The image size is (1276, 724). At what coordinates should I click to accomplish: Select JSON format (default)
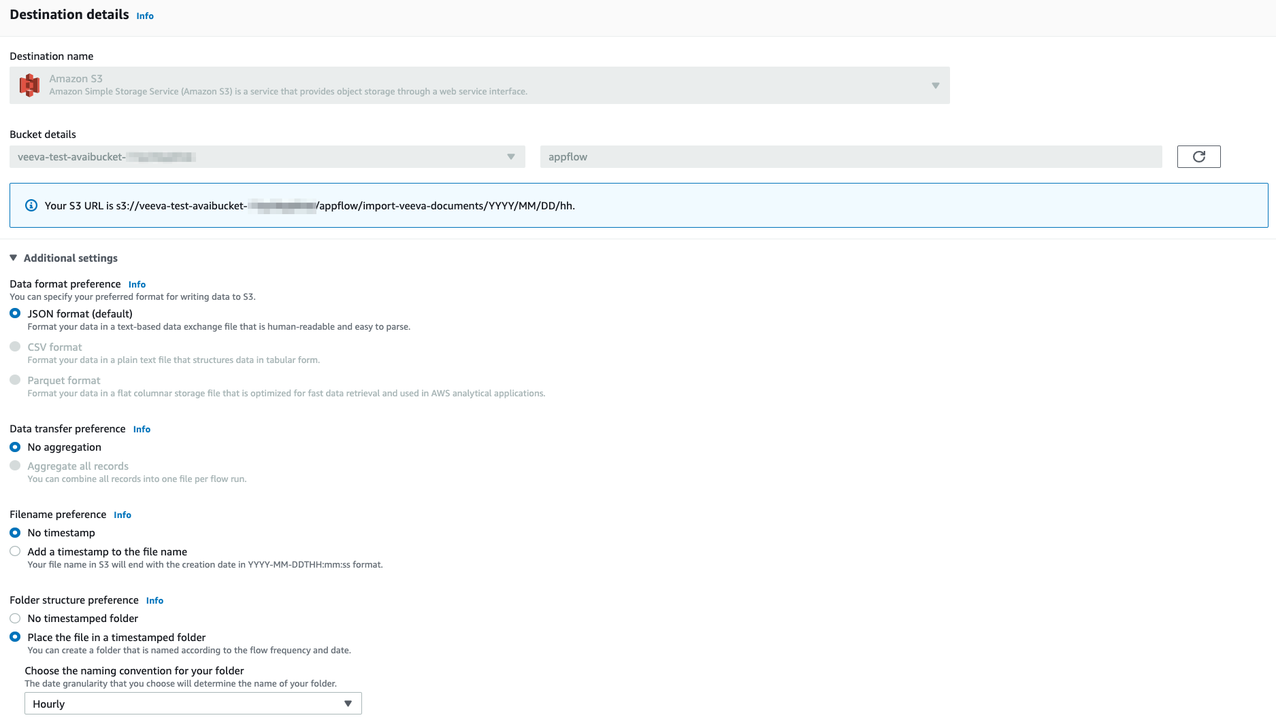tap(15, 313)
